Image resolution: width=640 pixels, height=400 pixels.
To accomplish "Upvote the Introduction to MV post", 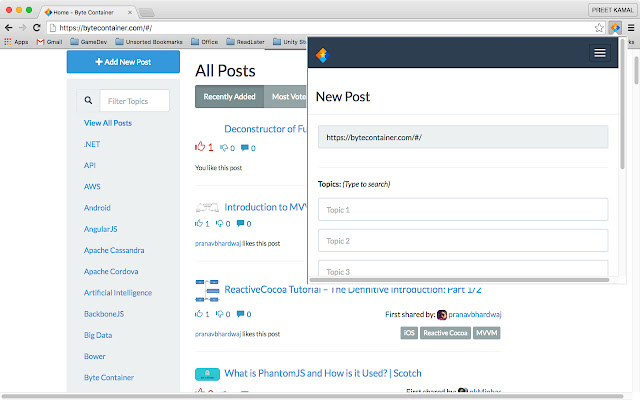I will point(199,223).
